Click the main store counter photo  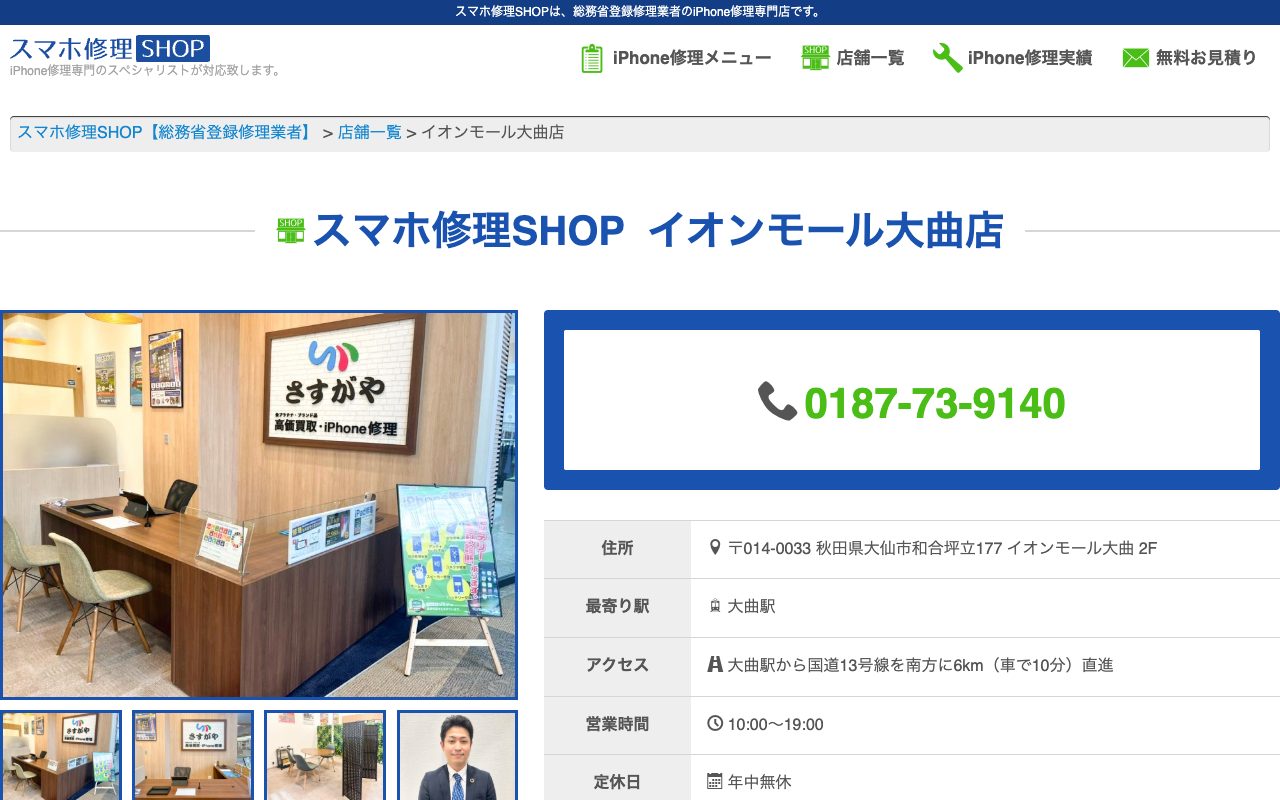[x=259, y=505]
